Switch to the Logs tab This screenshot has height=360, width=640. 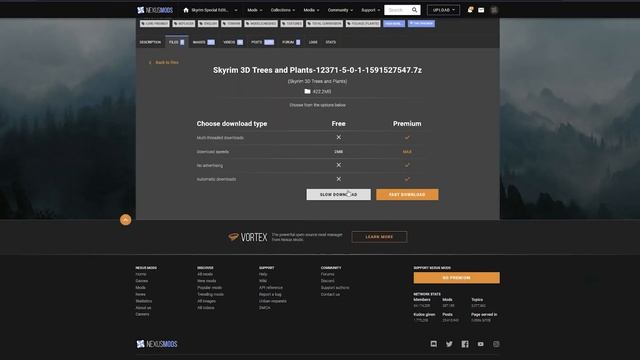[x=313, y=42]
